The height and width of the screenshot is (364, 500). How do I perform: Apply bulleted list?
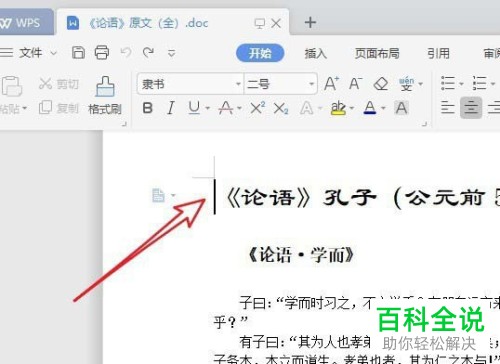(x=448, y=83)
